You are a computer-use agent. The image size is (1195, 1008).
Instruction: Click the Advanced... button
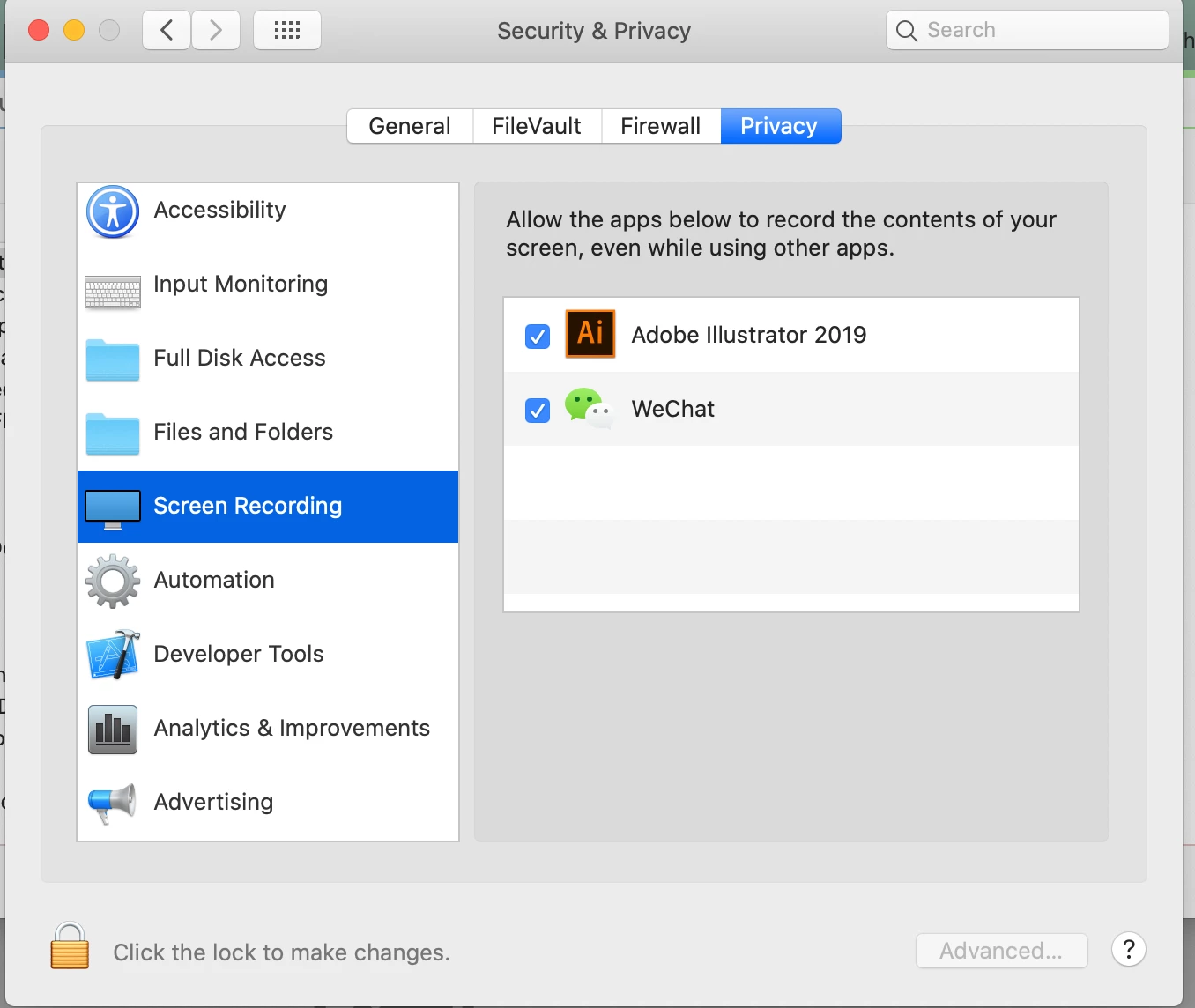(x=1002, y=951)
